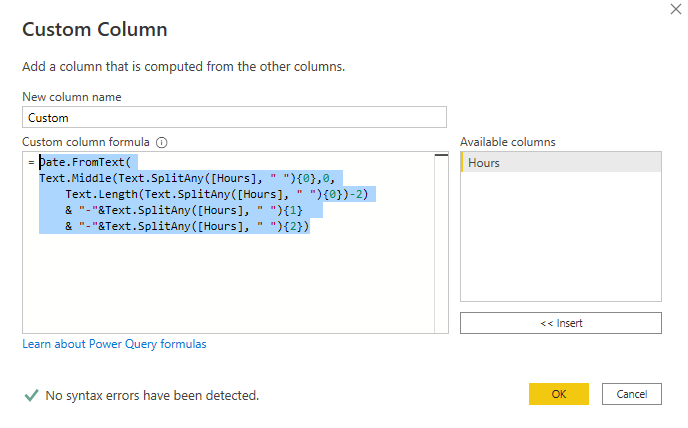688x428 pixels.
Task: Click the << Insert button
Action: coord(561,323)
